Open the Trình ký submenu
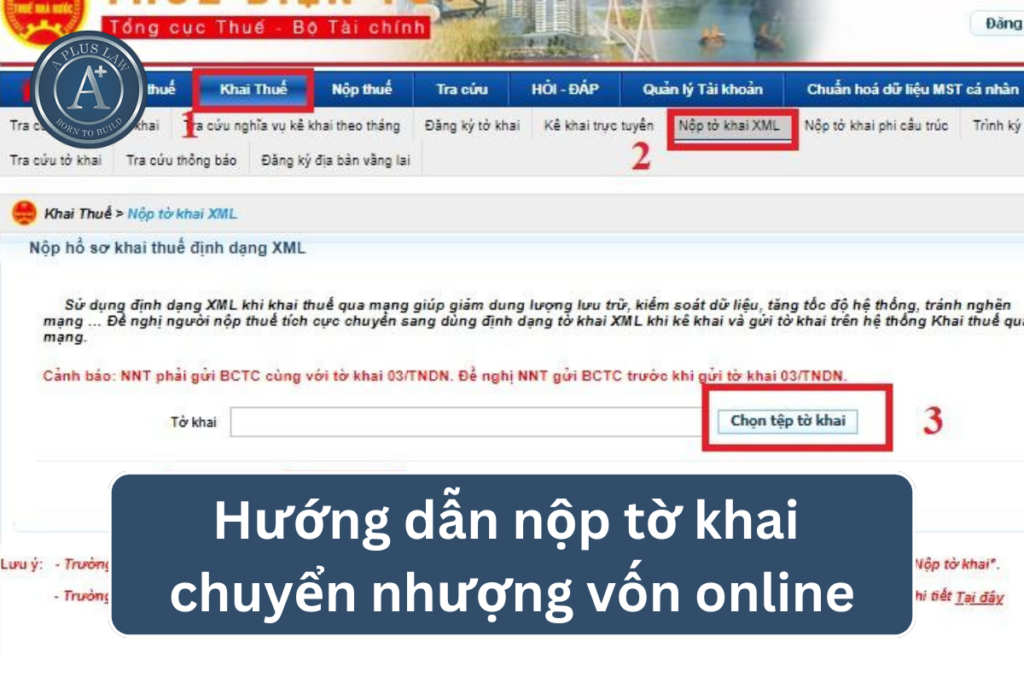Image resolution: width=1024 pixels, height=683 pixels. (997, 125)
